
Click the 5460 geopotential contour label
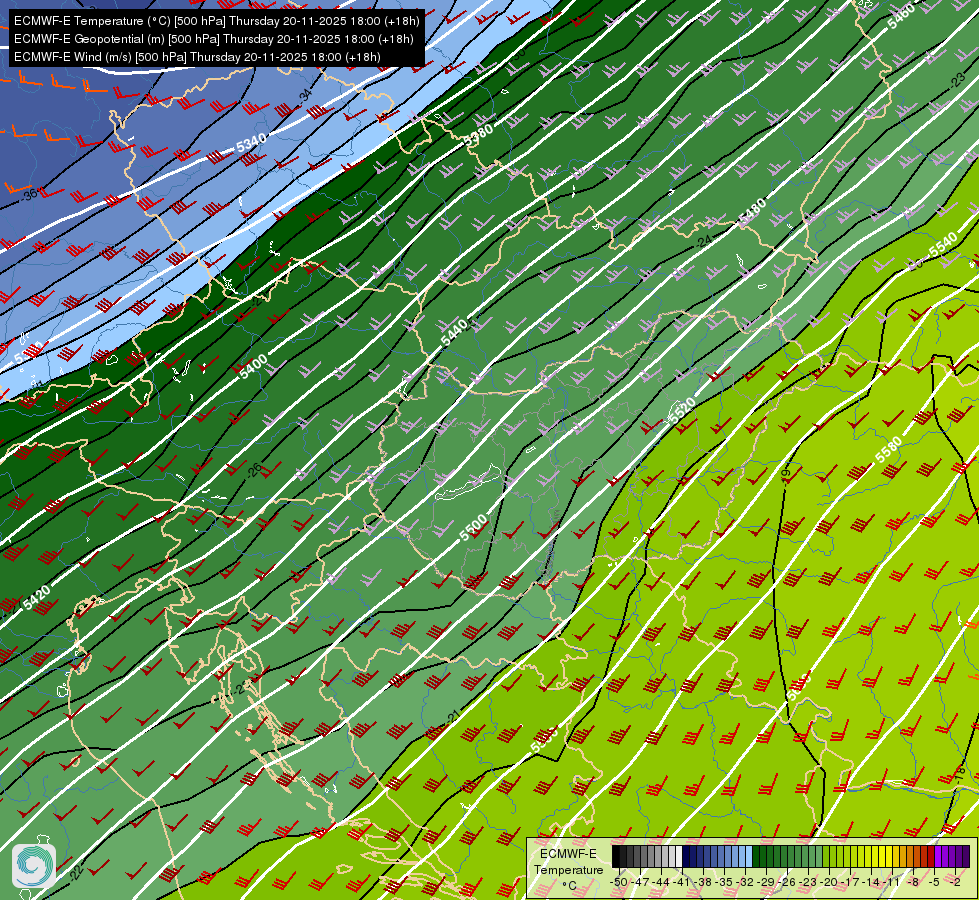click(x=902, y=16)
